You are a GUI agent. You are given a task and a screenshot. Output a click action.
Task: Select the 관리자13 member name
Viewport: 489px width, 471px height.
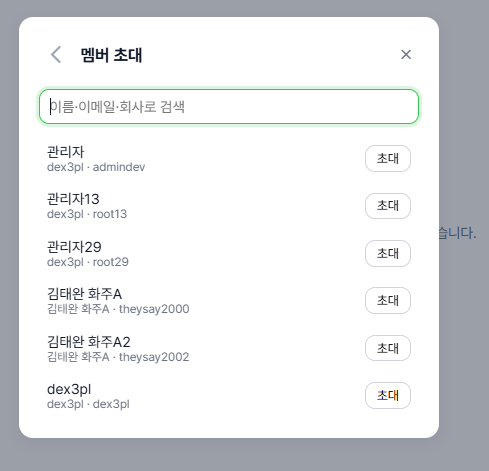point(73,199)
